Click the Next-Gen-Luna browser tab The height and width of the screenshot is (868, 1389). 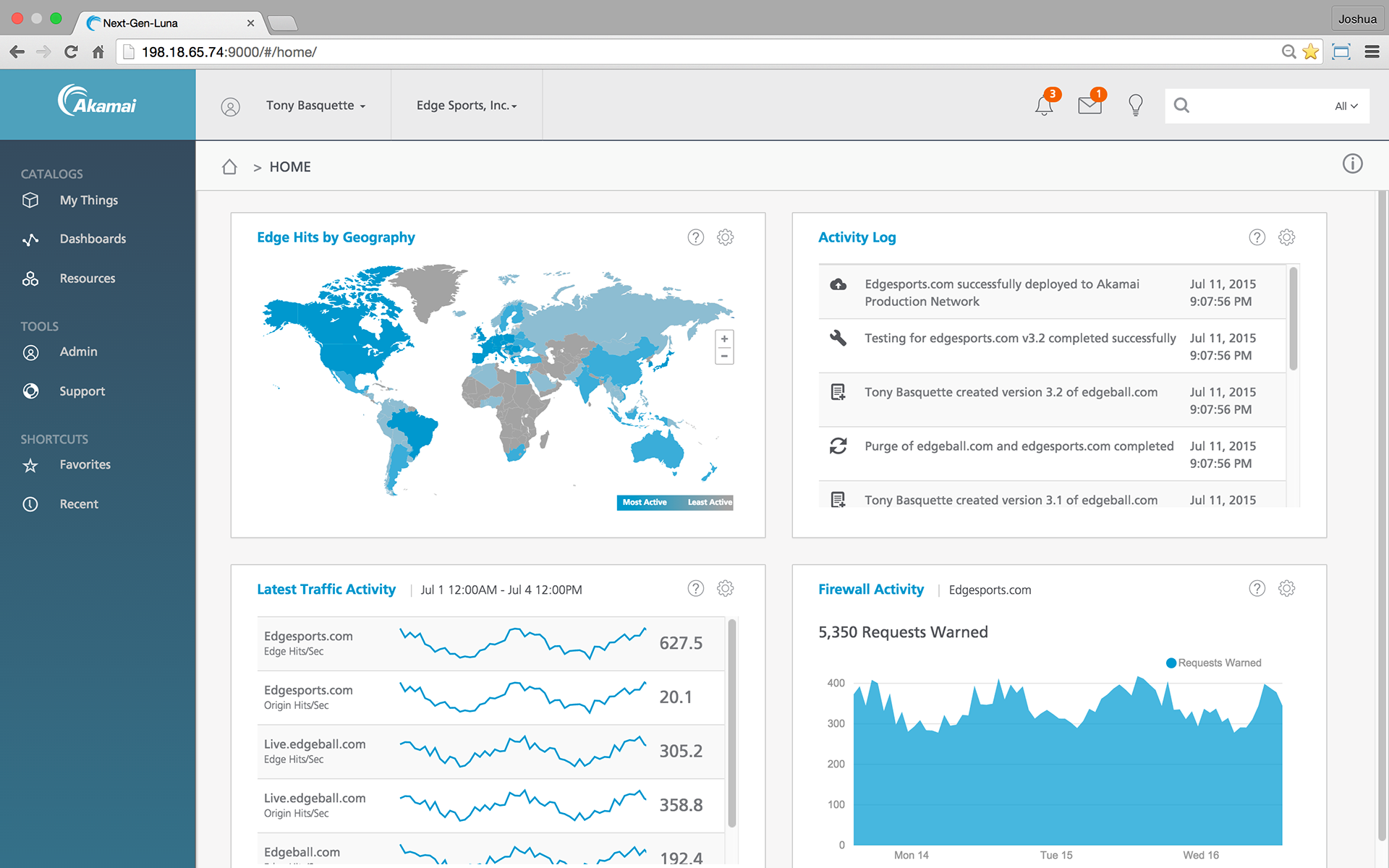click(x=170, y=22)
